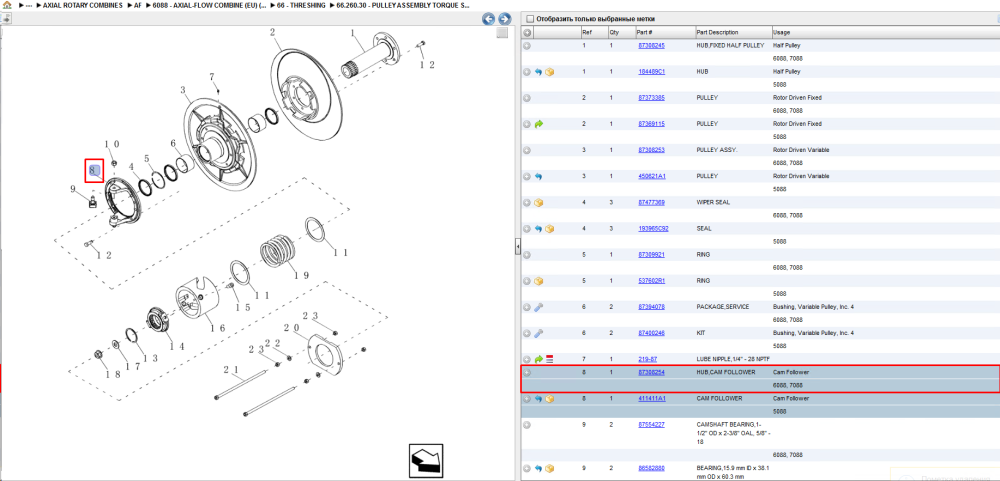Click the 'Usage' column header
Viewport: 1000px width, 481px height.
pos(885,33)
